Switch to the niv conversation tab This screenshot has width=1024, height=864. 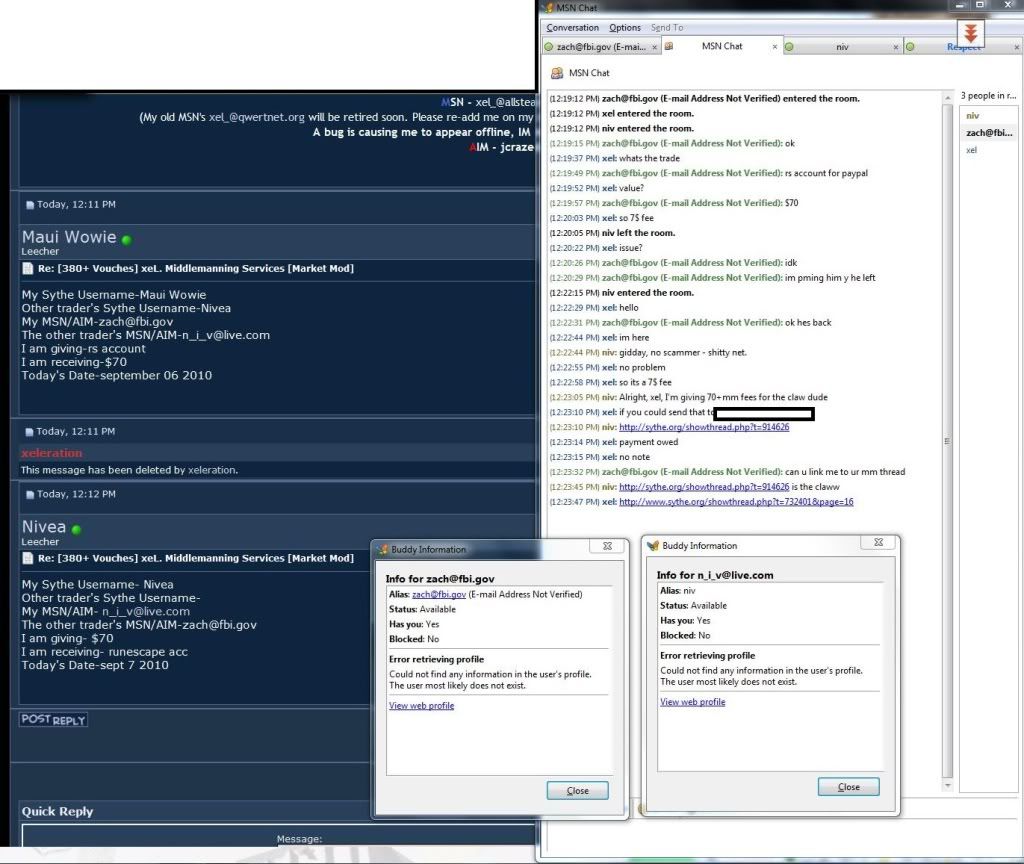point(842,47)
